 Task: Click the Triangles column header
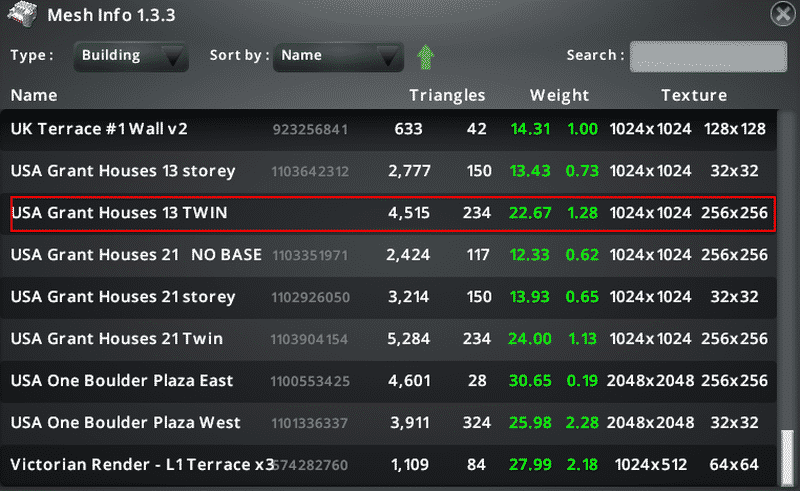click(447, 96)
